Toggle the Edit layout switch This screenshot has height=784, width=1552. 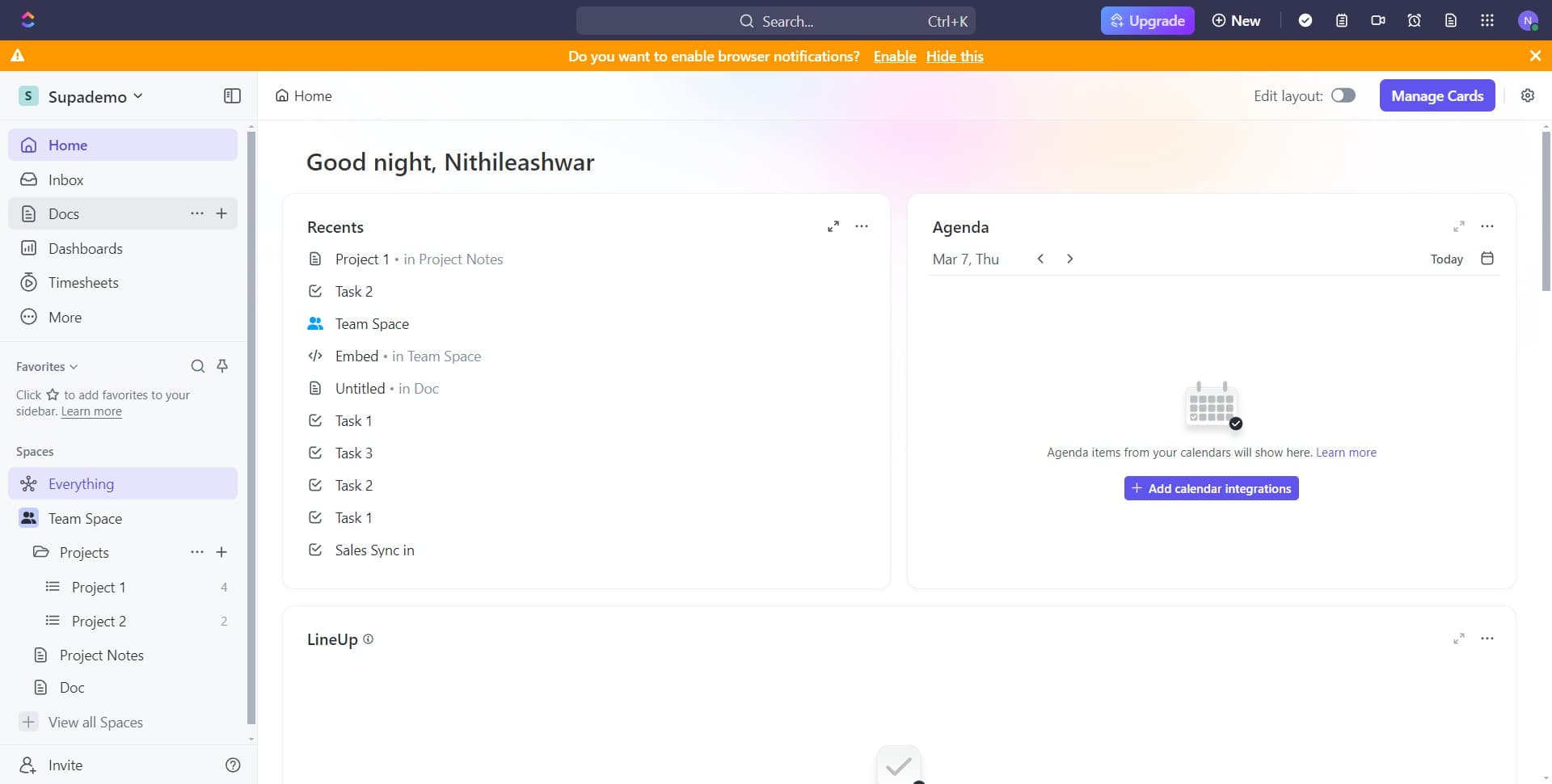click(x=1343, y=95)
